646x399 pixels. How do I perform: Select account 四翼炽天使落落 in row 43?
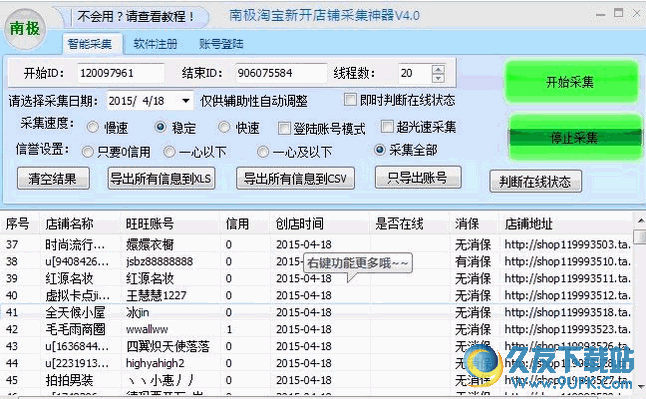tap(168, 346)
